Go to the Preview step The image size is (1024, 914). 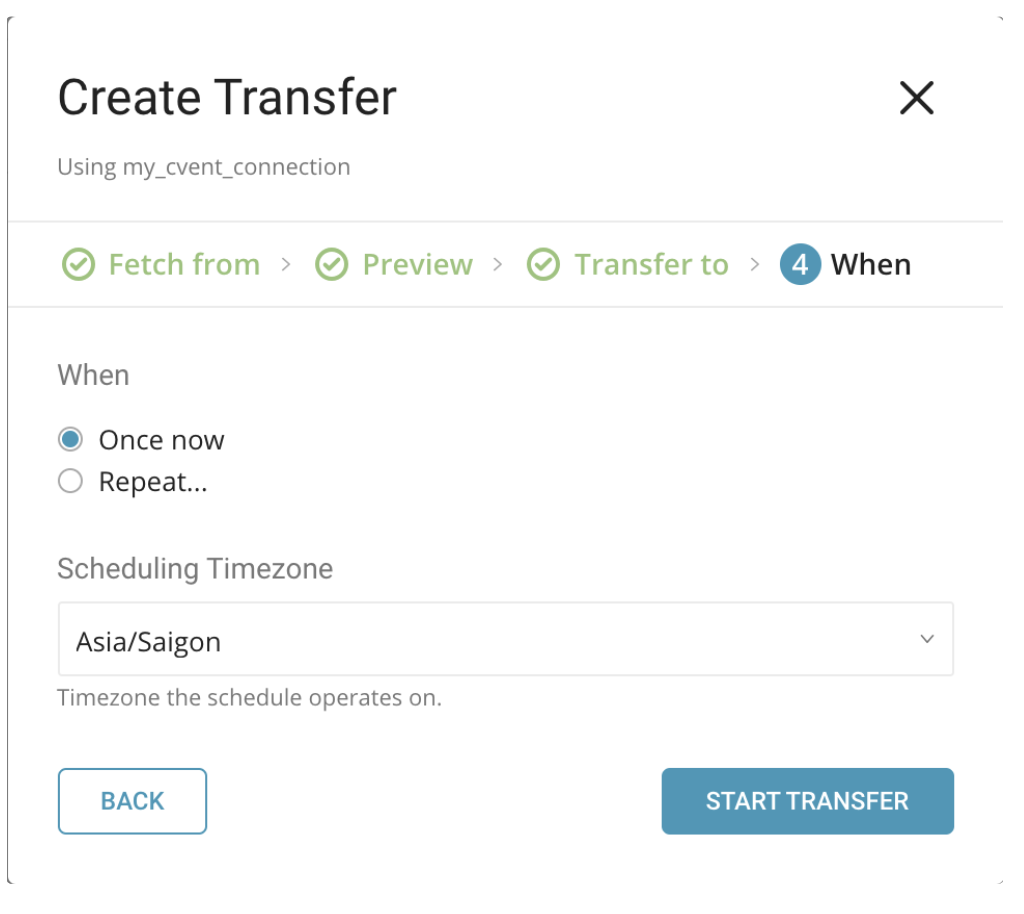point(417,265)
